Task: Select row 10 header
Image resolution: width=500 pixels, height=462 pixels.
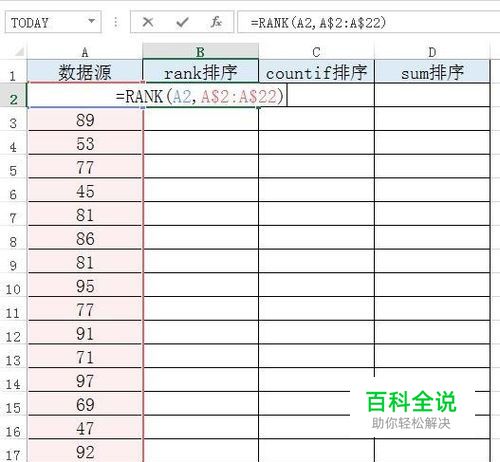Action: pyautogui.click(x=13, y=285)
